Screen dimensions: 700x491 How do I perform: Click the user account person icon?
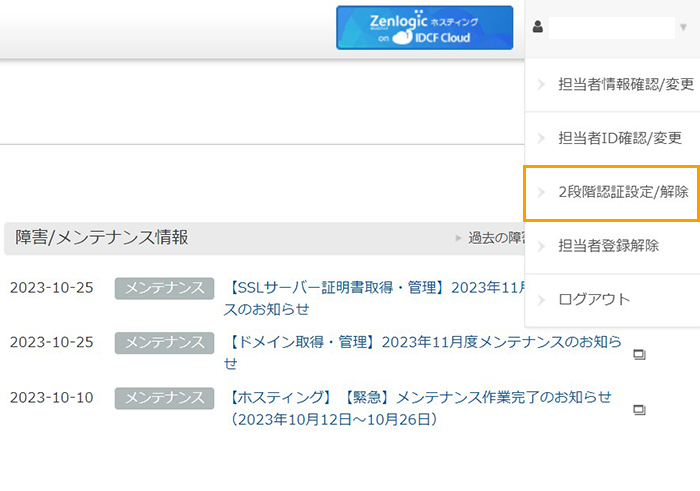tap(537, 28)
